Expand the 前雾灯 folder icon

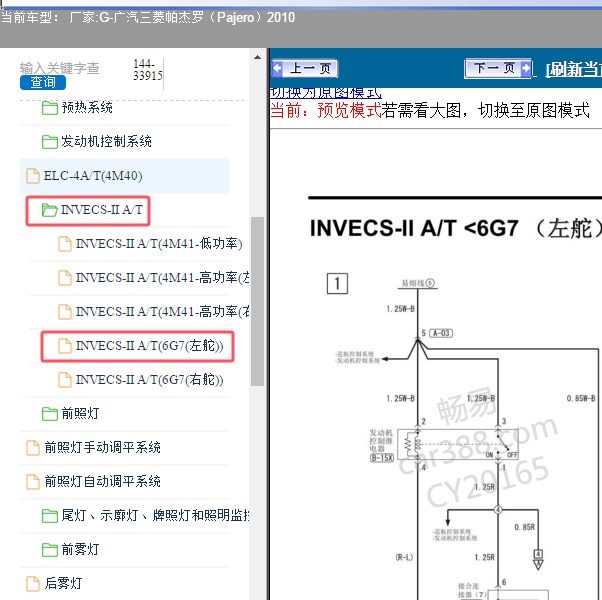point(50,549)
